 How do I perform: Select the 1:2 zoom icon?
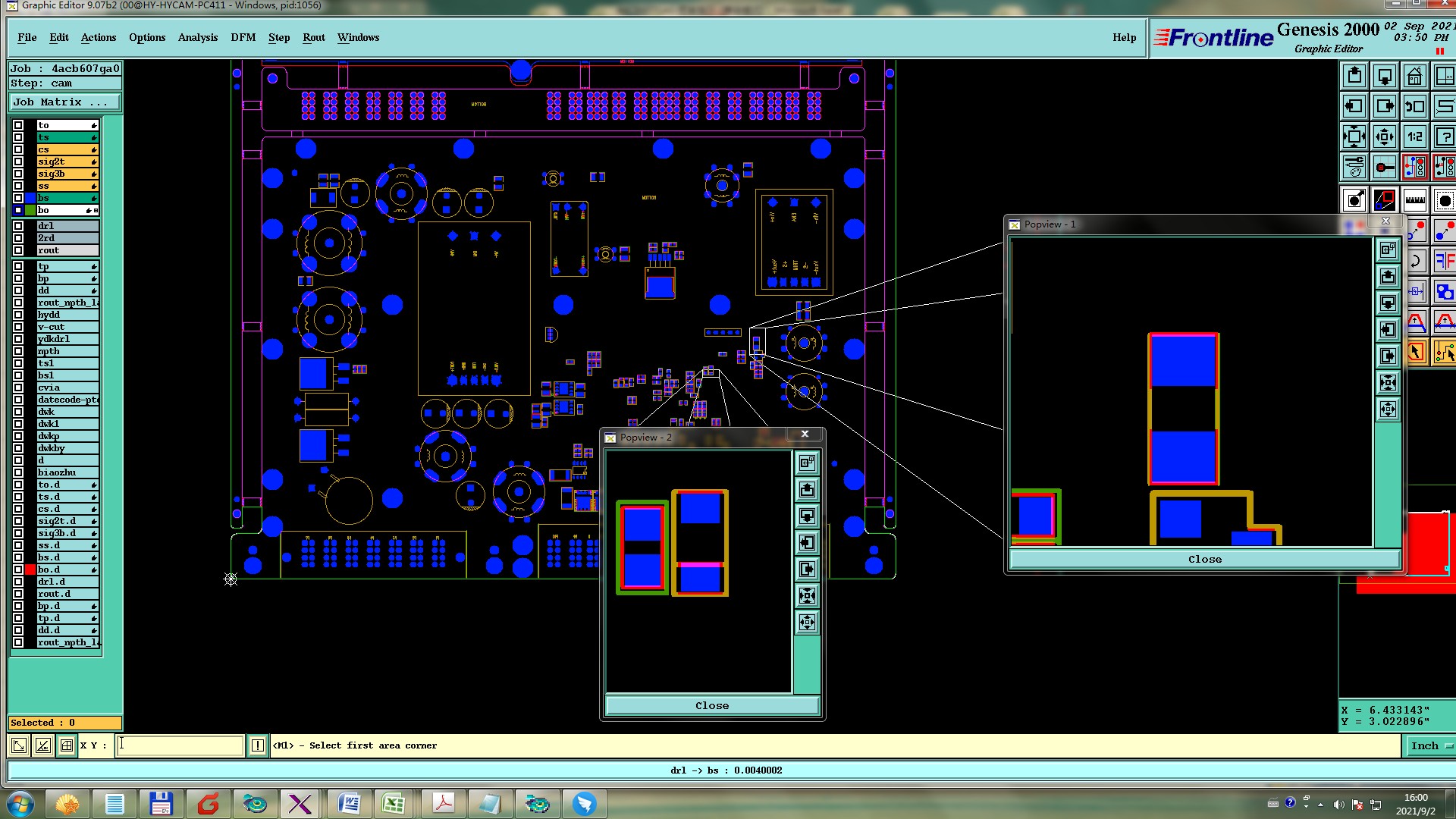pyautogui.click(x=1414, y=137)
